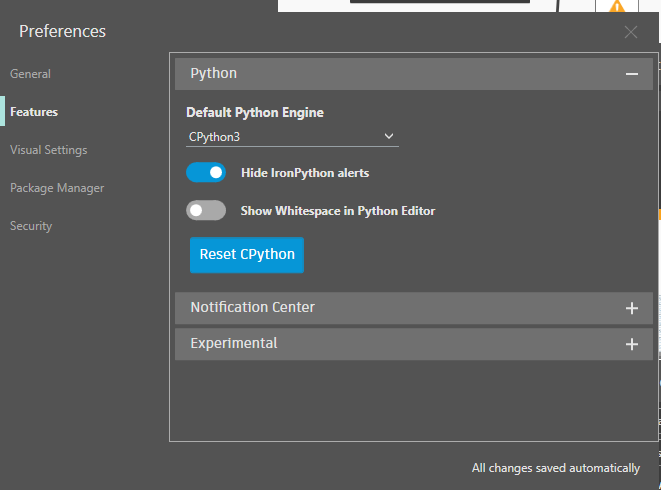Click the Python section header
This screenshot has width=661, height=490.
[414, 74]
